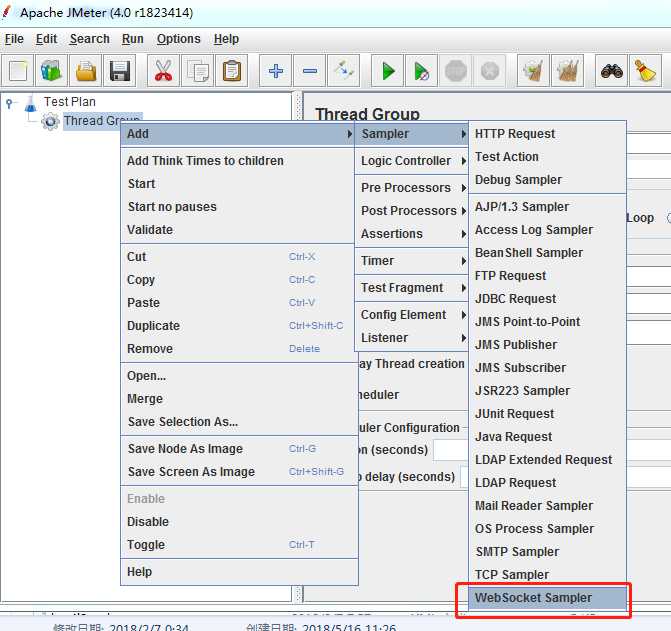Pick JDBC Request sampler
Screen dimensions: 671x631
[548, 299]
